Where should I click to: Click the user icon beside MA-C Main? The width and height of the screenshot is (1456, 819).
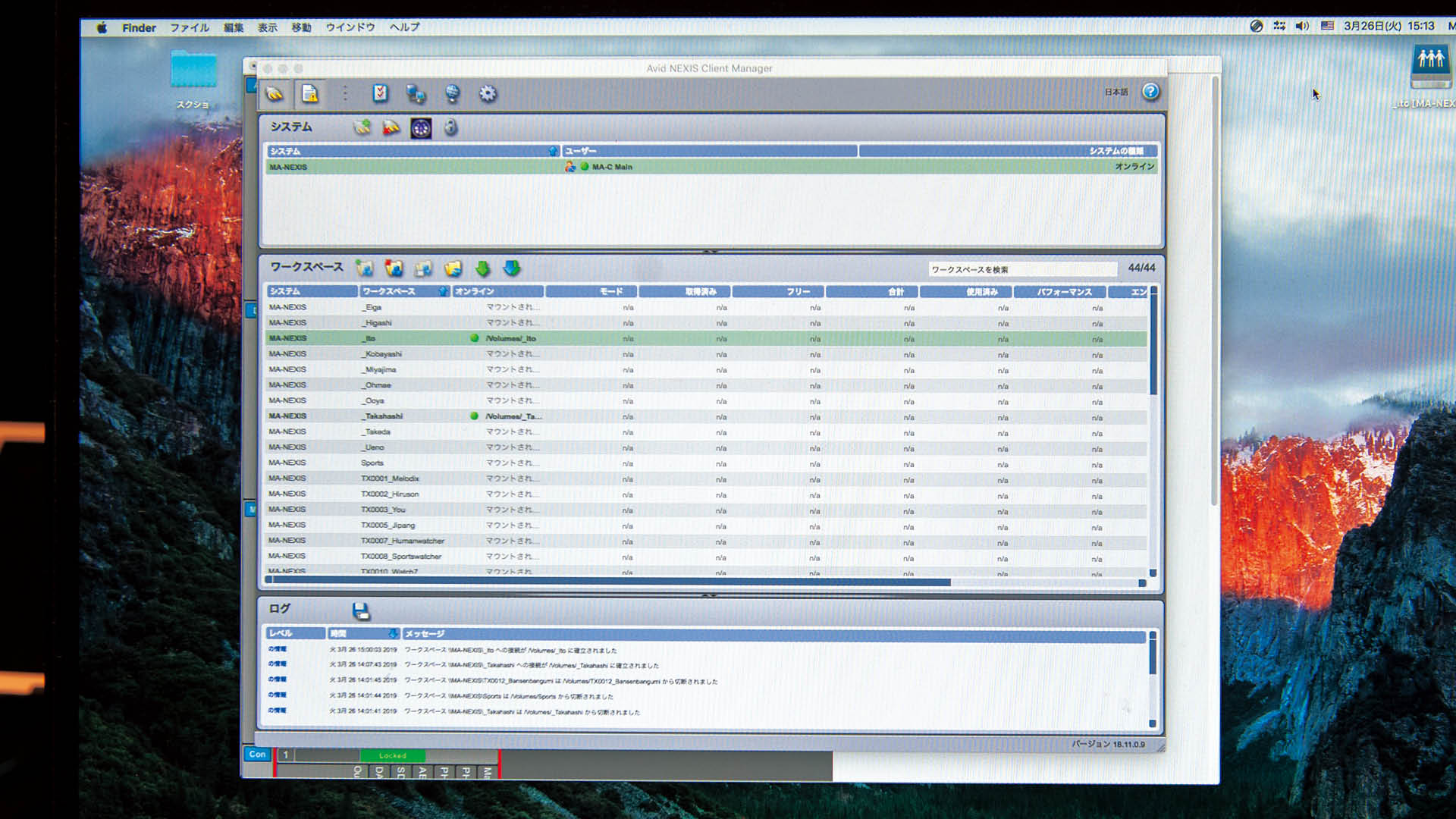coord(570,167)
